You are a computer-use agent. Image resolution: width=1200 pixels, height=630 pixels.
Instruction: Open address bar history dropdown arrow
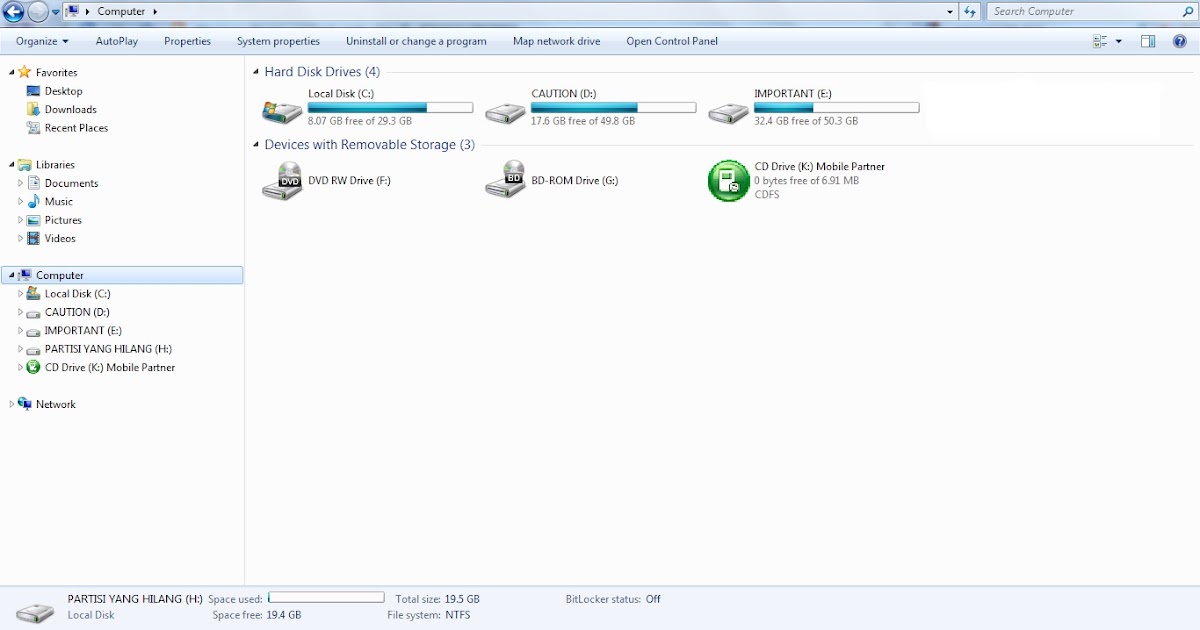tap(950, 12)
